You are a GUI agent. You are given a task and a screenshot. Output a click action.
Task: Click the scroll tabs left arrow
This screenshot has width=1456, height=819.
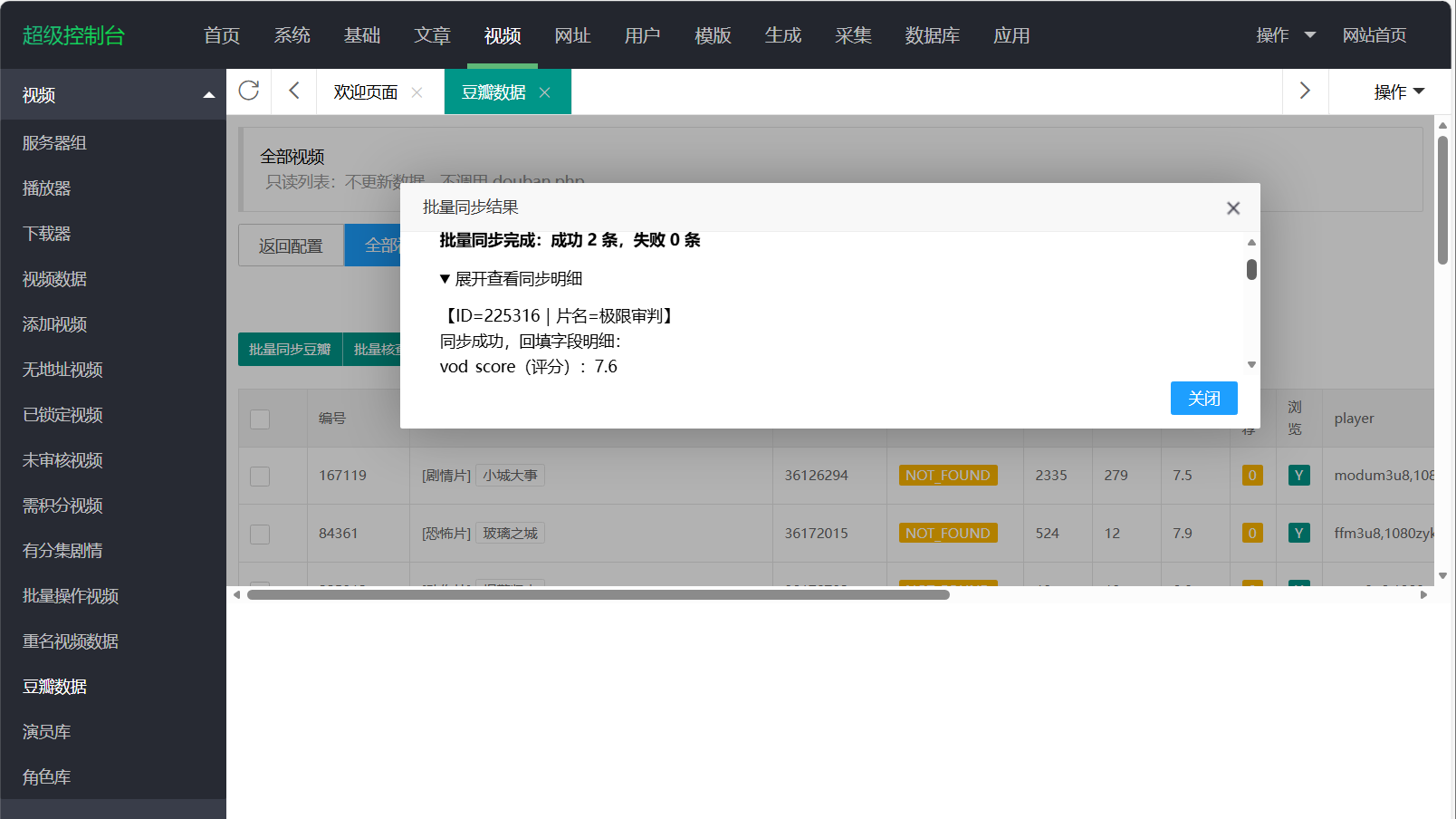(293, 91)
